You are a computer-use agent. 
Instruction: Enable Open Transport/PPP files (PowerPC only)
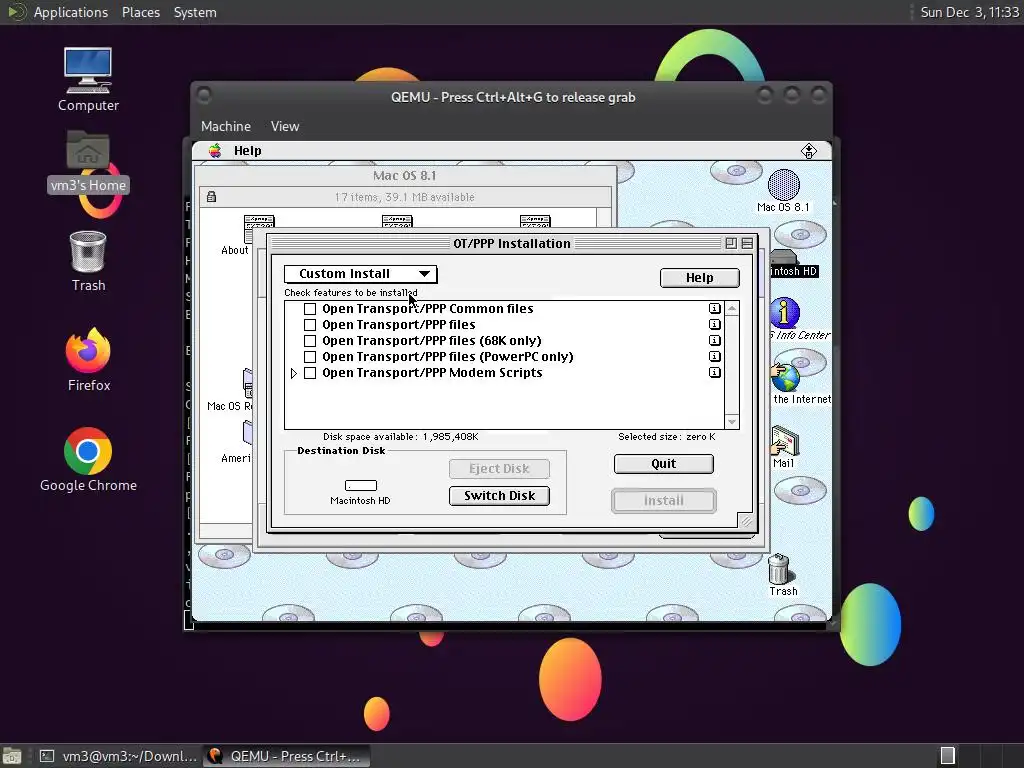tap(310, 357)
